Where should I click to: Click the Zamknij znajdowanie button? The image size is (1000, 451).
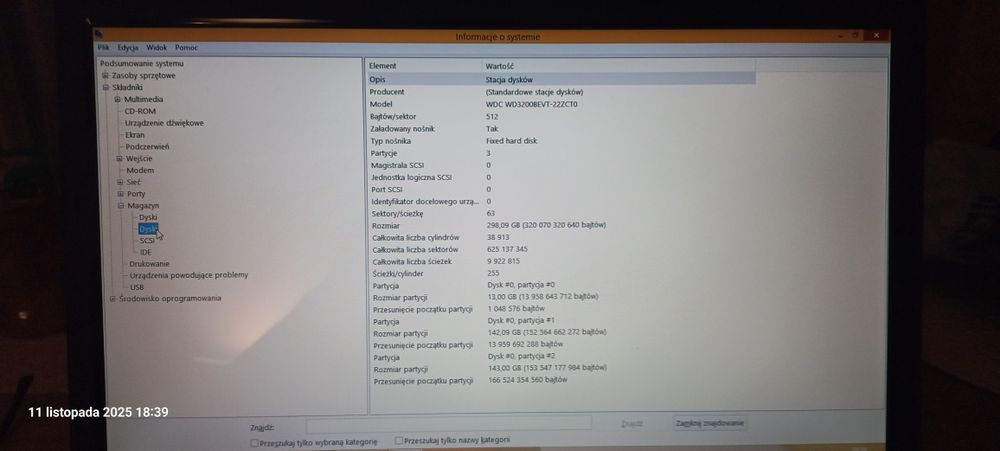(710, 423)
